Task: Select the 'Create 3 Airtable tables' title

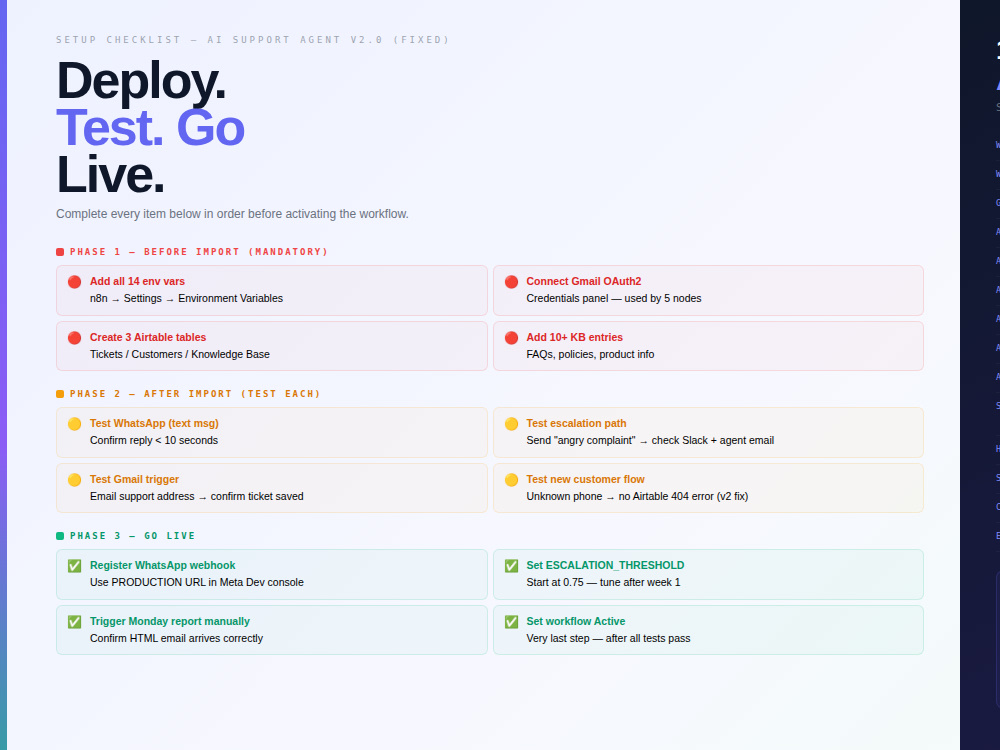Action: [x=148, y=337]
